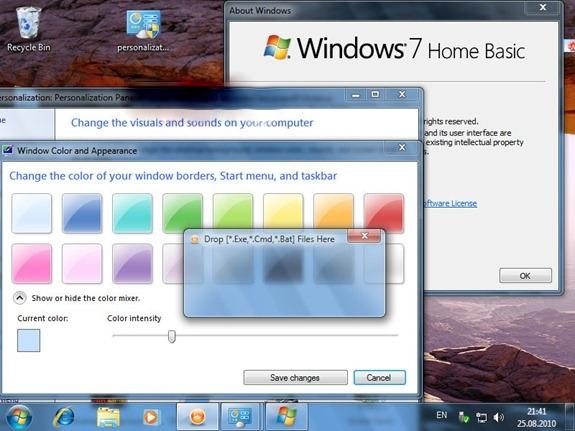Image resolution: width=575 pixels, height=431 pixels.
Task: Click the Color intensity slider handle
Action: [172, 336]
